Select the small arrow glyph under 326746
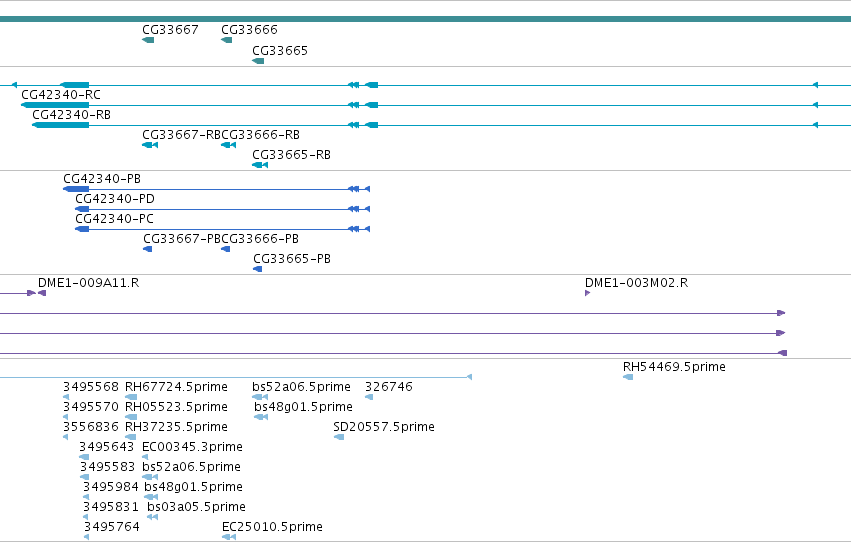851x542 pixels. (x=369, y=397)
